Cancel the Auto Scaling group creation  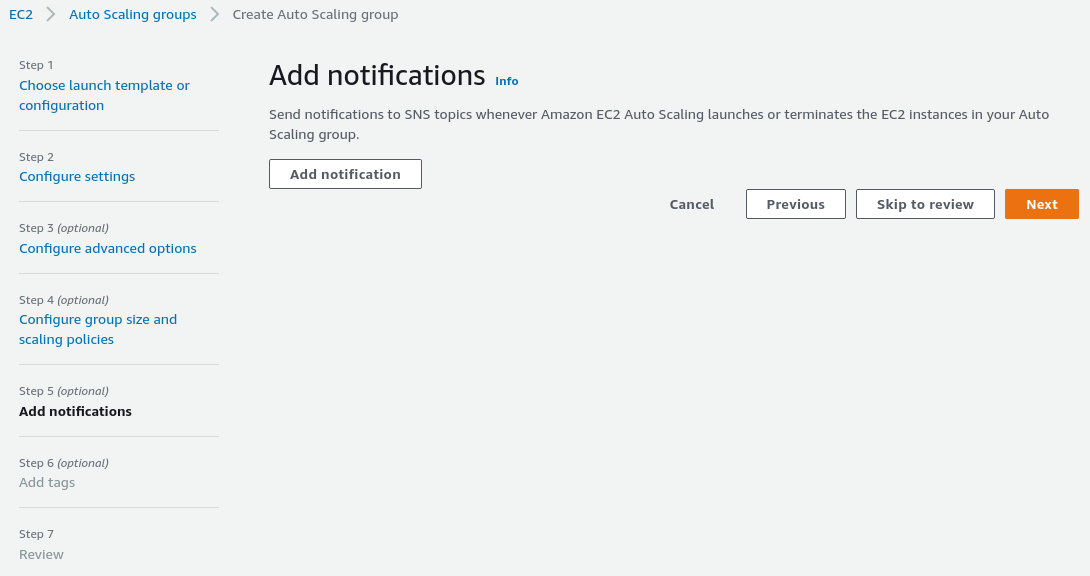click(692, 204)
